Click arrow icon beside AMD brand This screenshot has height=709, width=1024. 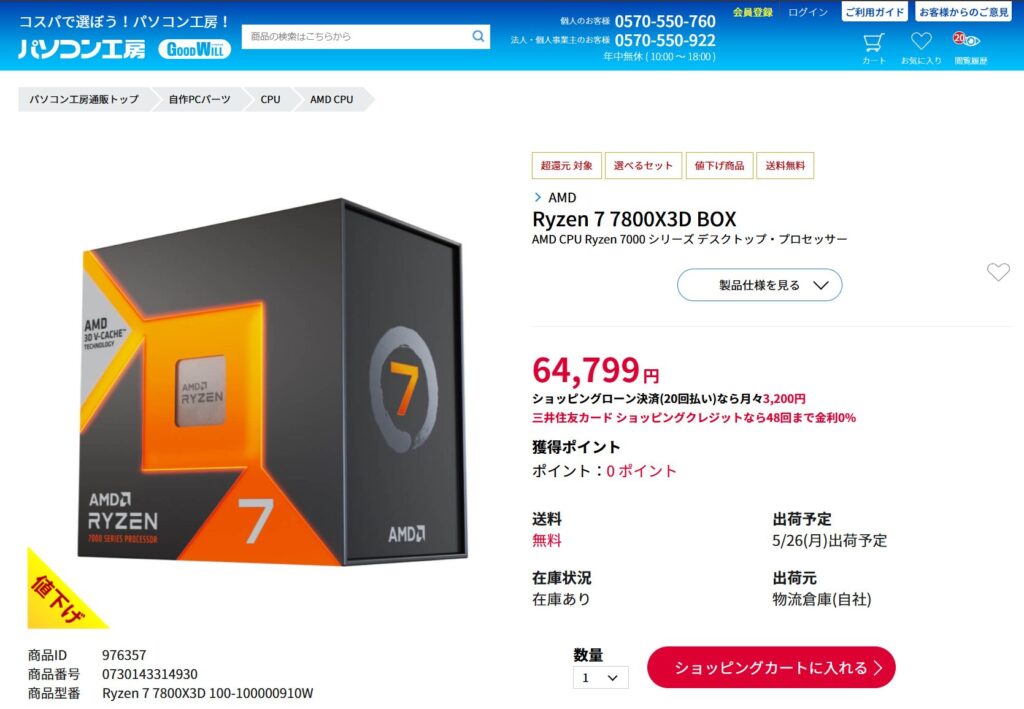[x=537, y=197]
